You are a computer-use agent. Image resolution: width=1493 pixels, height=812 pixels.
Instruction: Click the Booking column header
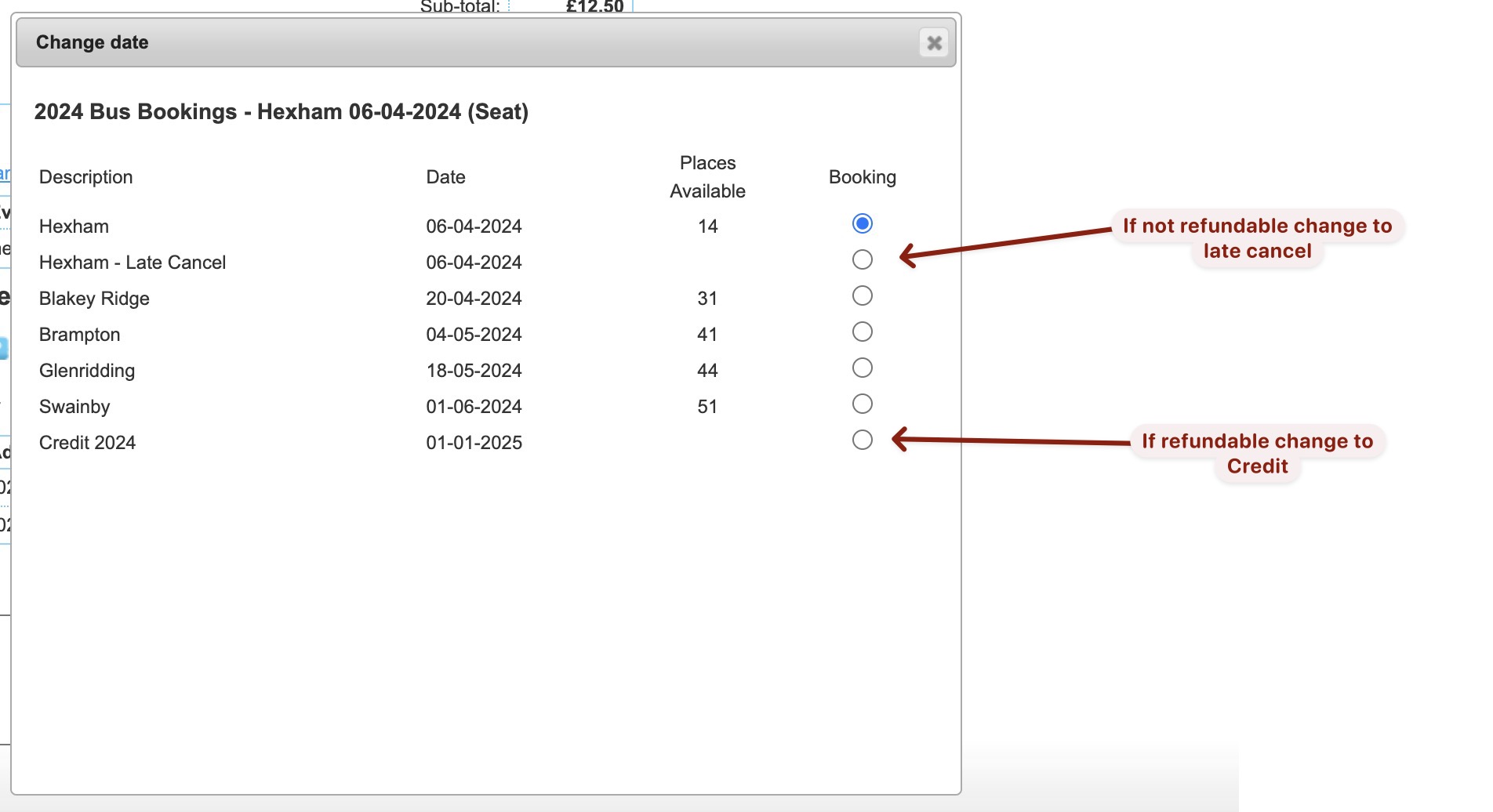[862, 177]
